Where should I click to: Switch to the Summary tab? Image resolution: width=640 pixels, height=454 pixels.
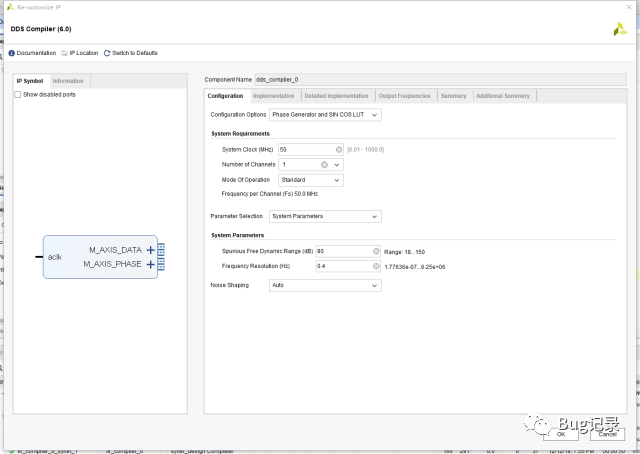coord(453,96)
